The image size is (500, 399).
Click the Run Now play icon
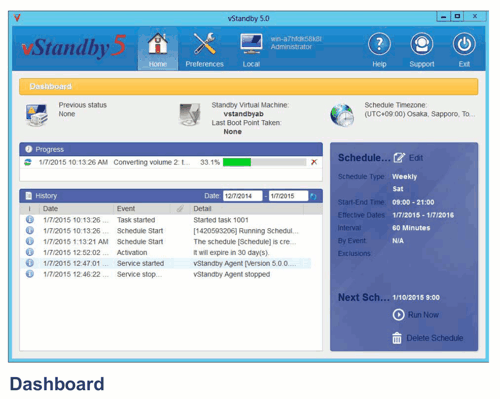coord(398,315)
